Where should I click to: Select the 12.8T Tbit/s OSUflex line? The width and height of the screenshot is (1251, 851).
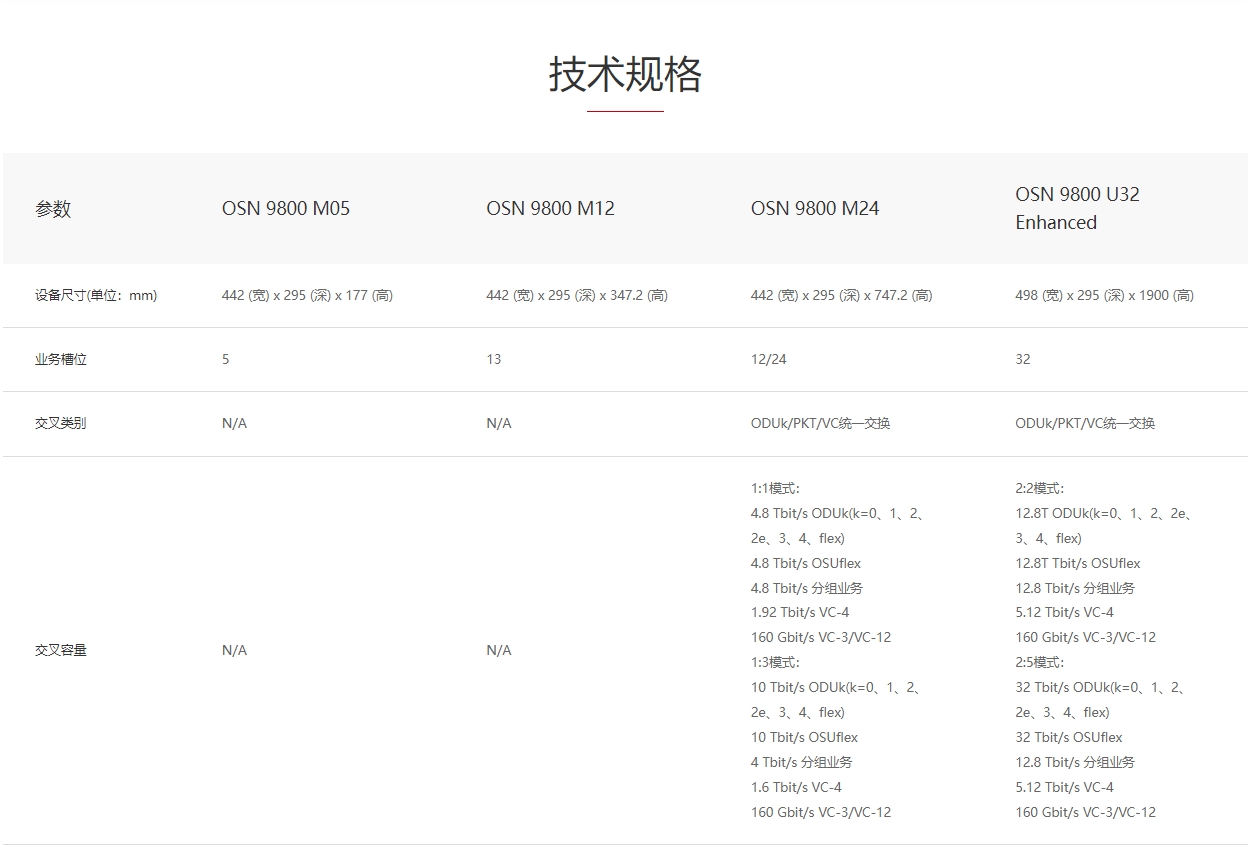click(1078, 563)
